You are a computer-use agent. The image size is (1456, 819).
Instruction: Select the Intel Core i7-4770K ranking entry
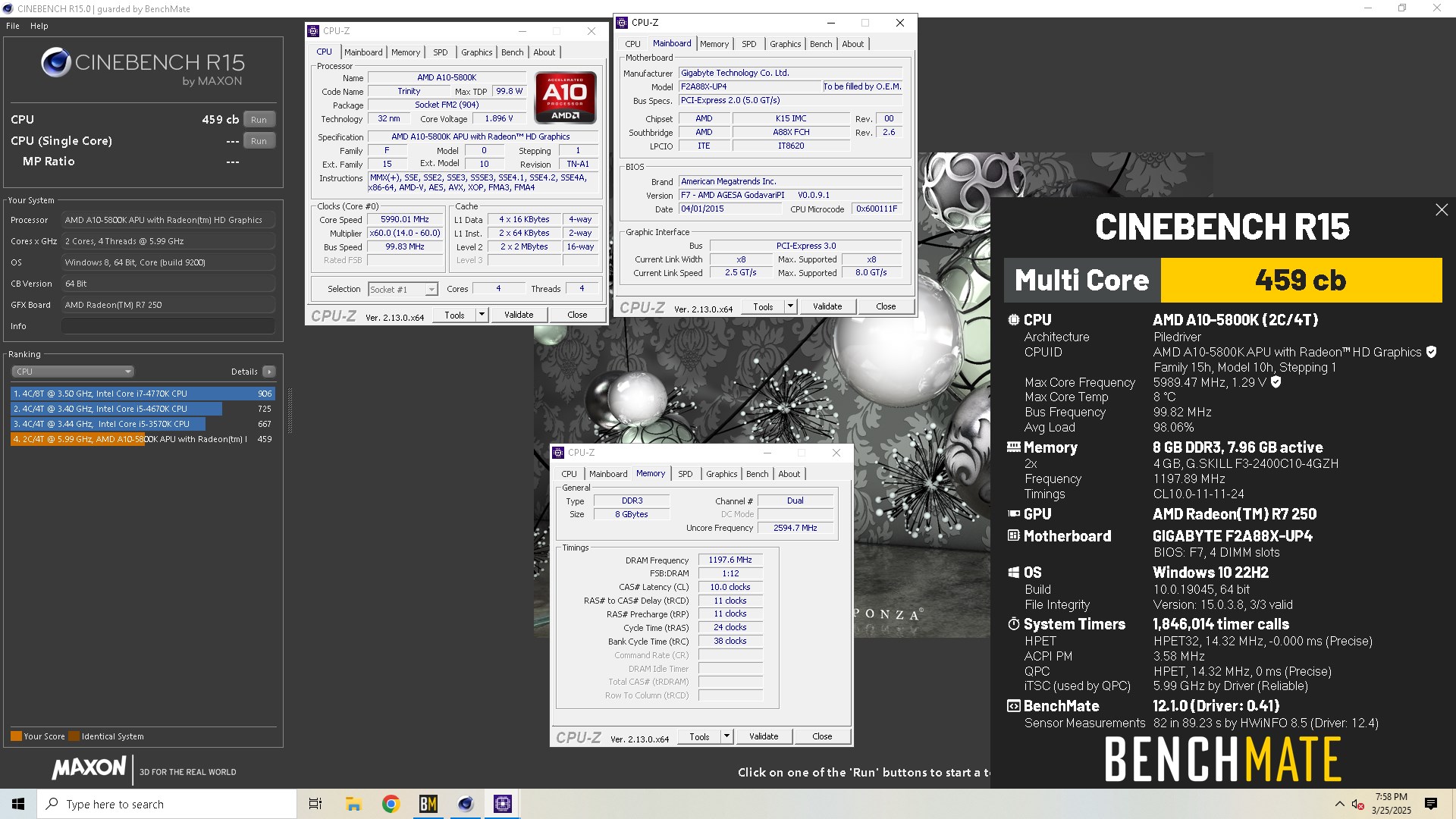click(x=143, y=394)
